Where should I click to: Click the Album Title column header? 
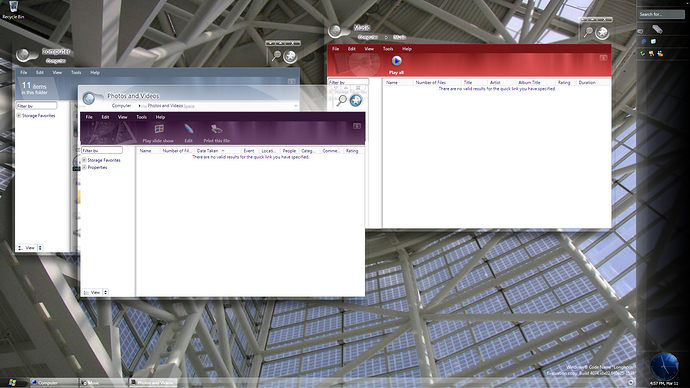tap(529, 82)
